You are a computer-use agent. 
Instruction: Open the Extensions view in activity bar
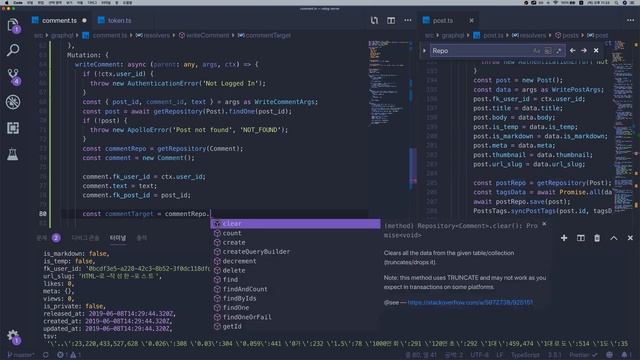13,128
